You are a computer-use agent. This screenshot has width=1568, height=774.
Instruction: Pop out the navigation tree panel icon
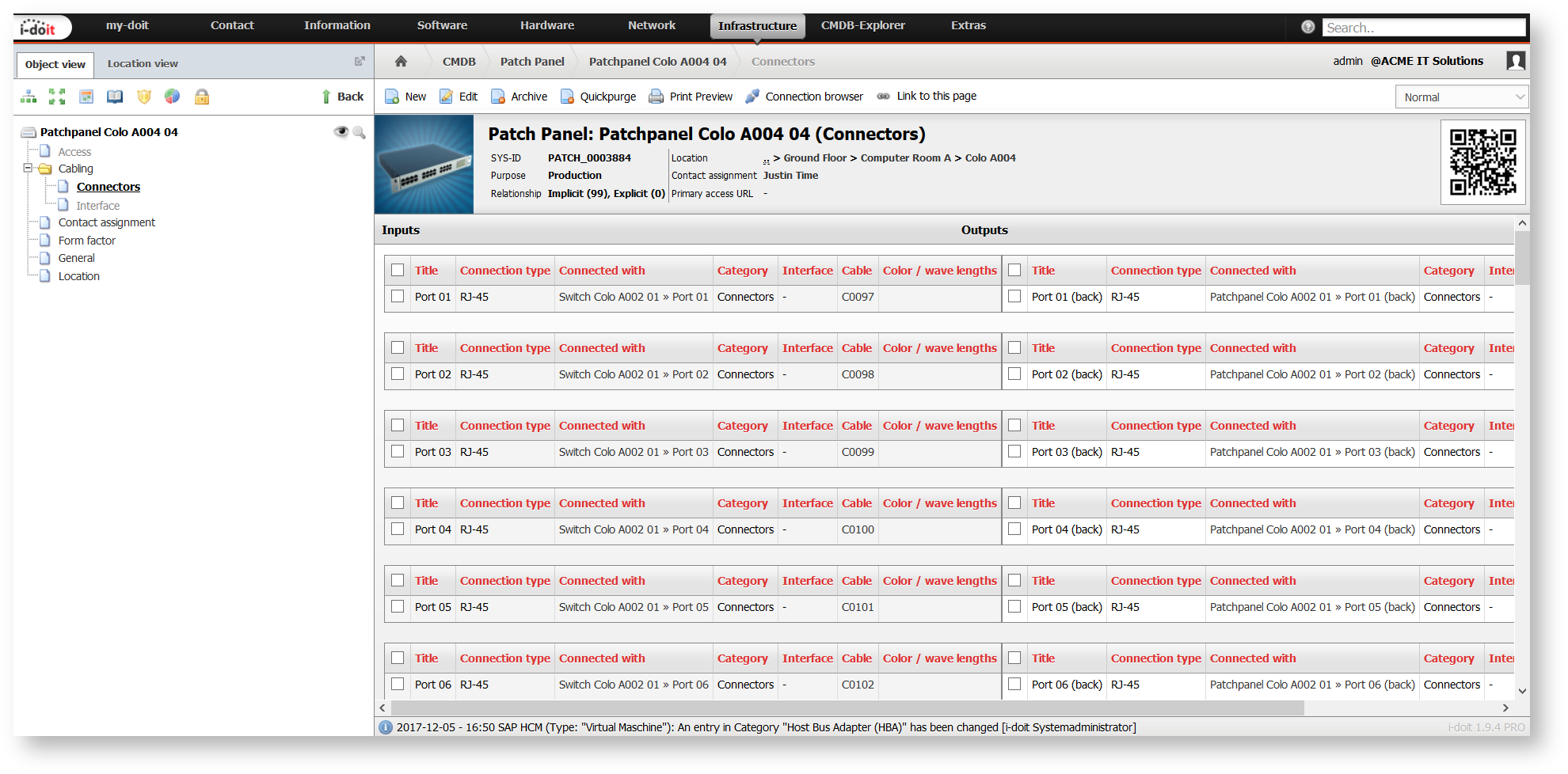360,61
